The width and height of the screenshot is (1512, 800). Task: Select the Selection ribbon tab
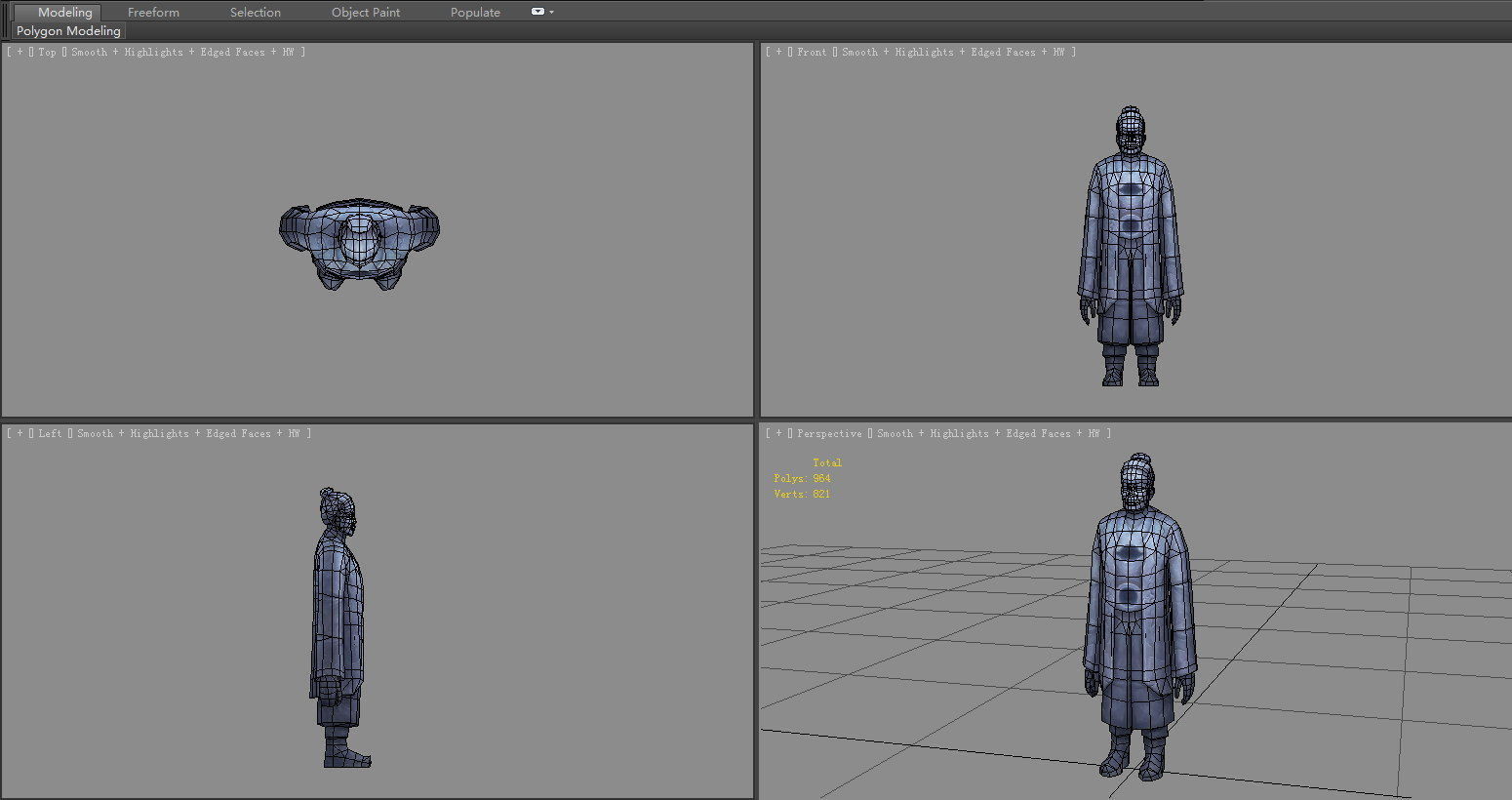pyautogui.click(x=256, y=12)
